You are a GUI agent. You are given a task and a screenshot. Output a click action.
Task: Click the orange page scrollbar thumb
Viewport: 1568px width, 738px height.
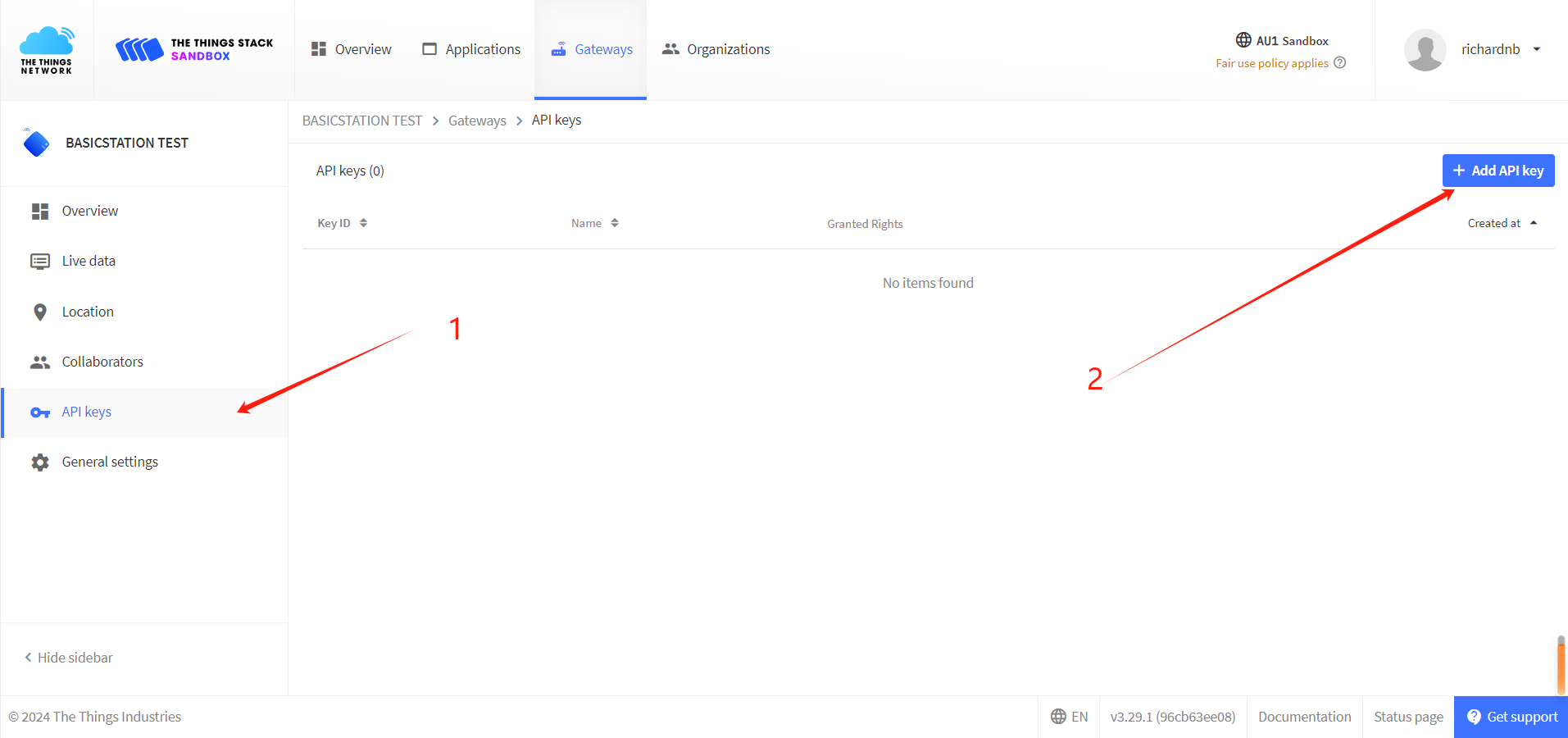(x=1561, y=666)
